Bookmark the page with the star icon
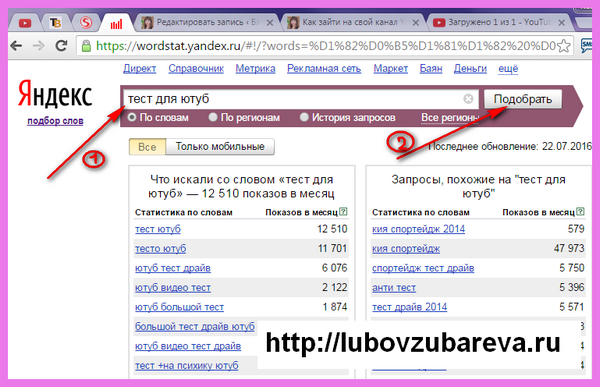Image resolution: width=600 pixels, height=387 pixels. (564, 46)
